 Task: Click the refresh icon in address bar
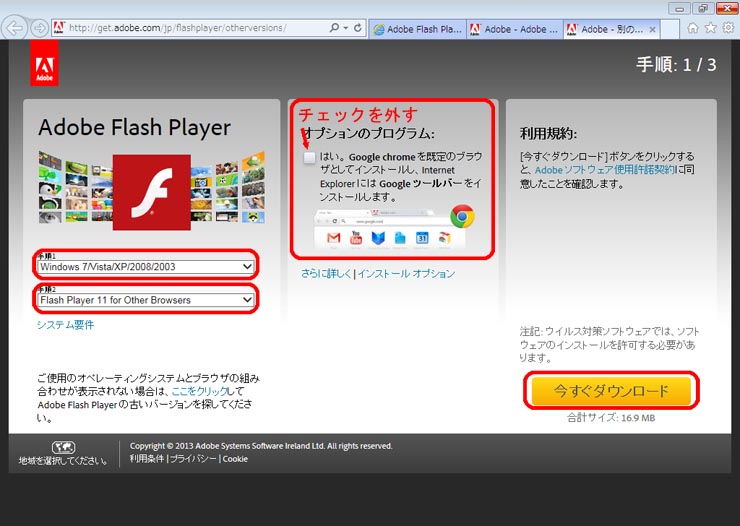[358, 28]
